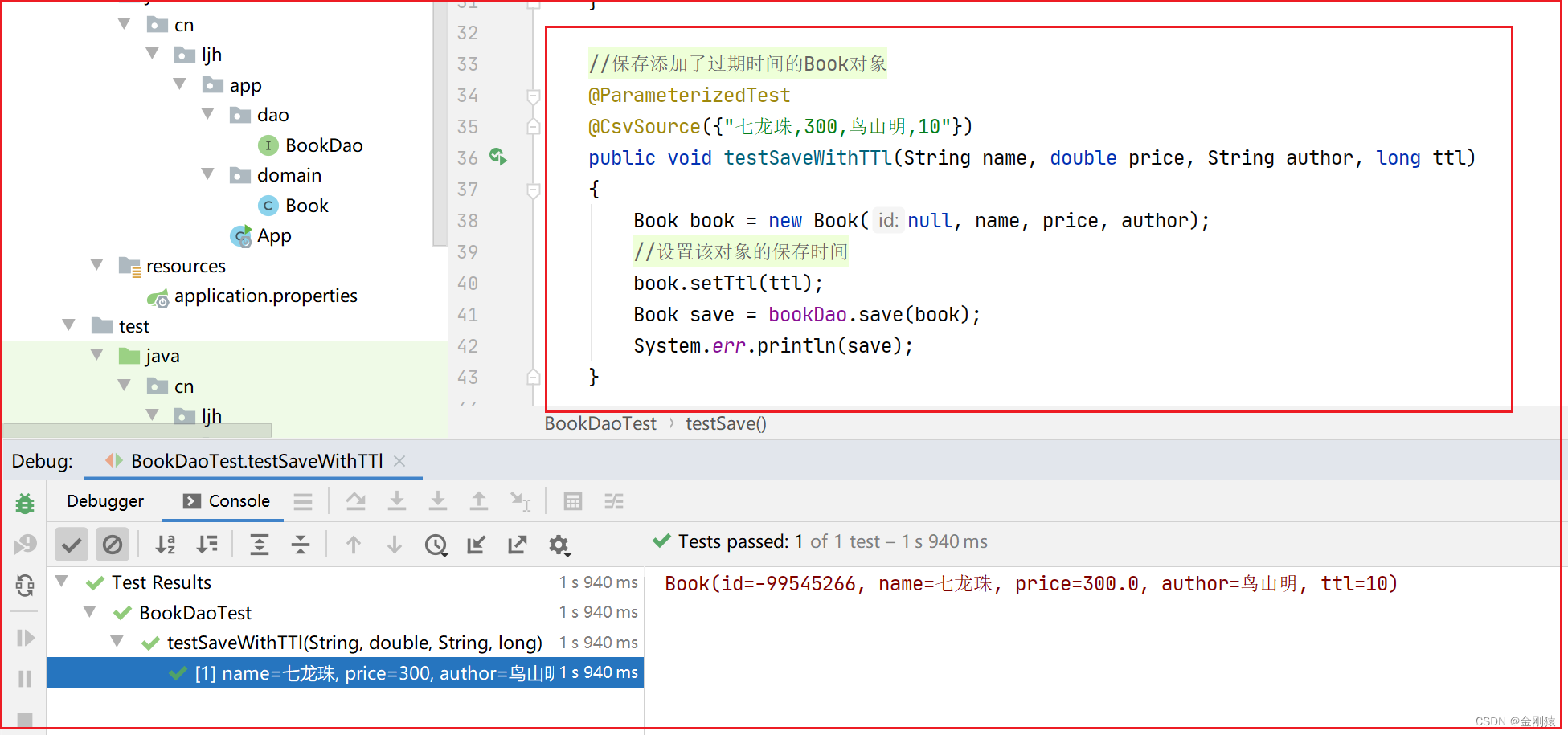The width and height of the screenshot is (1568, 735).
Task: Click BookDaoTest in the breadcrumb bar
Action: (x=600, y=423)
